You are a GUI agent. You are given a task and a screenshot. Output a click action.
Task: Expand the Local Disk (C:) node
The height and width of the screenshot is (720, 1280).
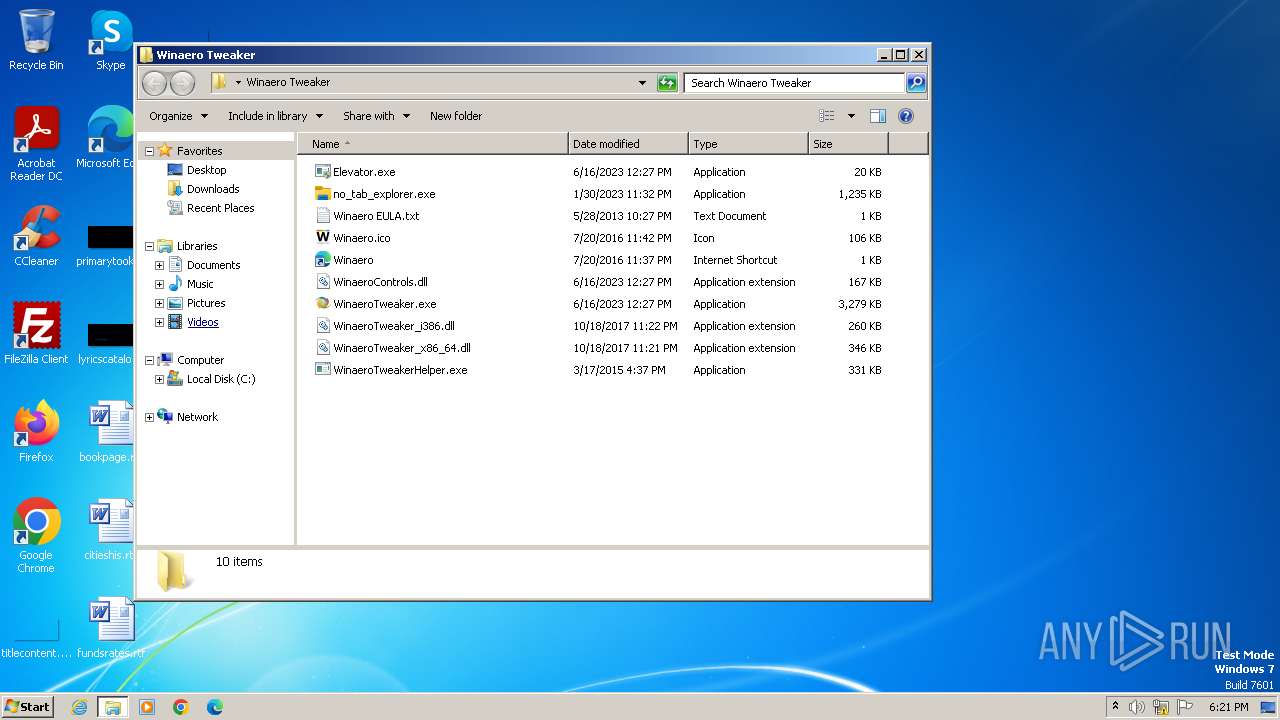point(159,379)
